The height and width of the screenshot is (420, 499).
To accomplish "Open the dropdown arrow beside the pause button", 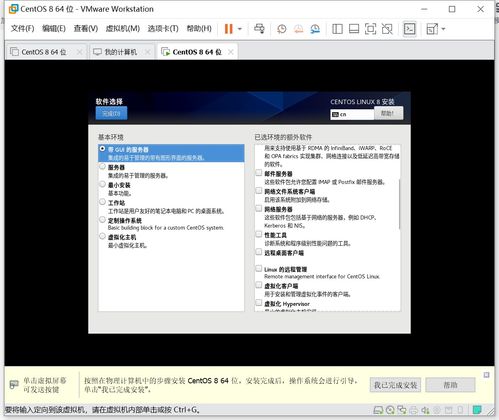I will [240, 29].
